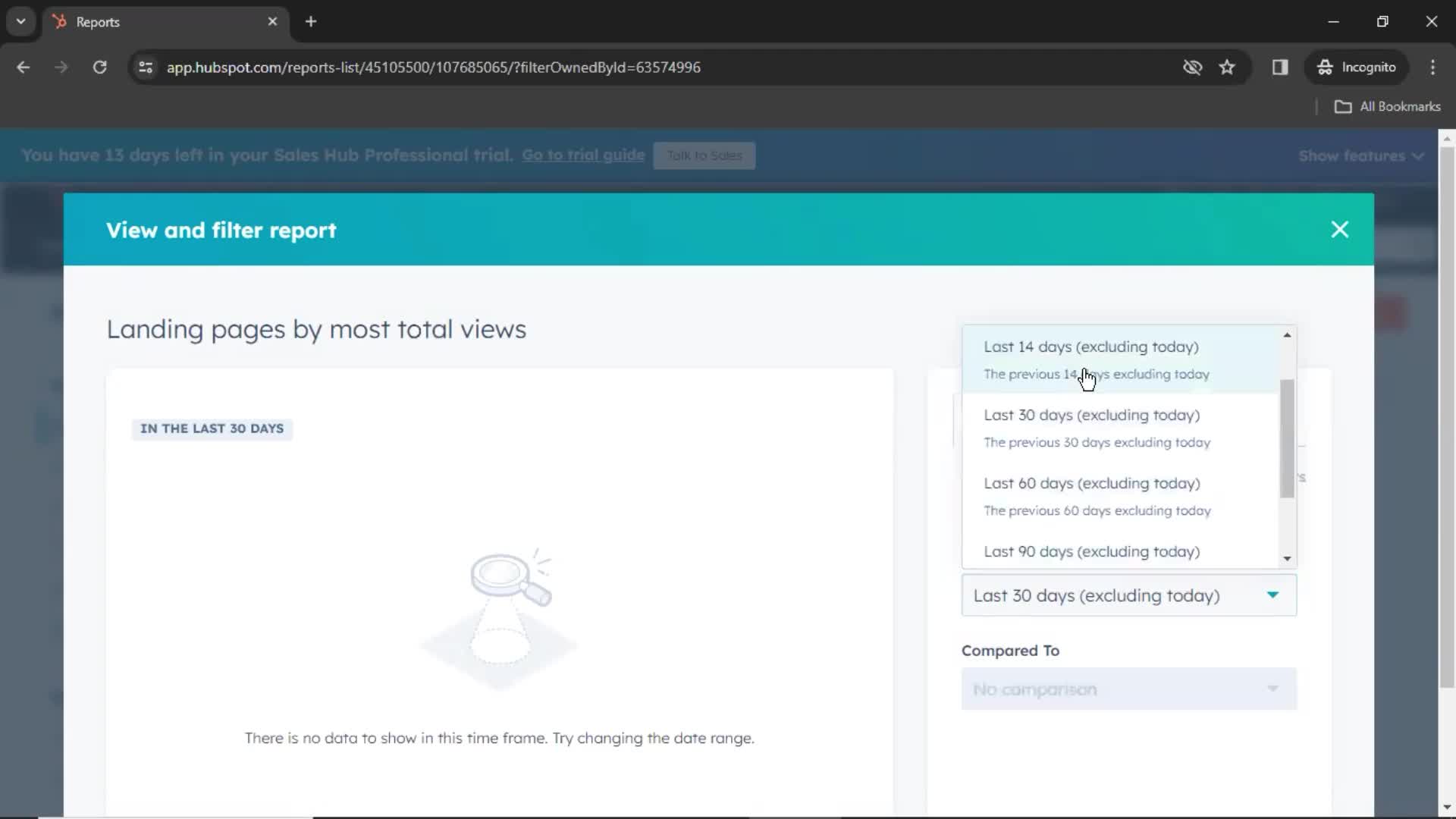Select 'Last 60 days (excluding today)' option

1092,483
